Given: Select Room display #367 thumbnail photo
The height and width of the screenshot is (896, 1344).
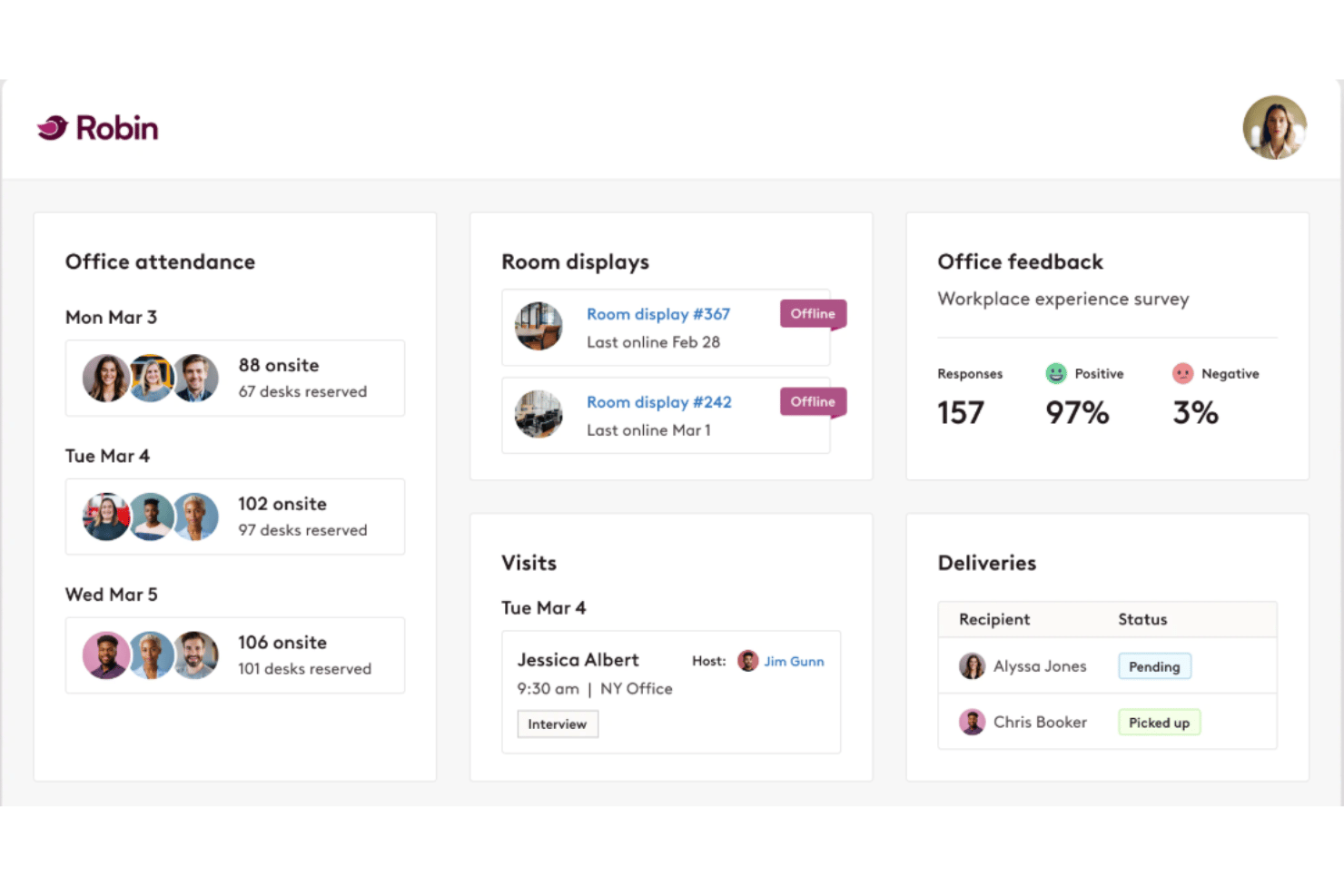Looking at the screenshot, I should coord(539,326).
